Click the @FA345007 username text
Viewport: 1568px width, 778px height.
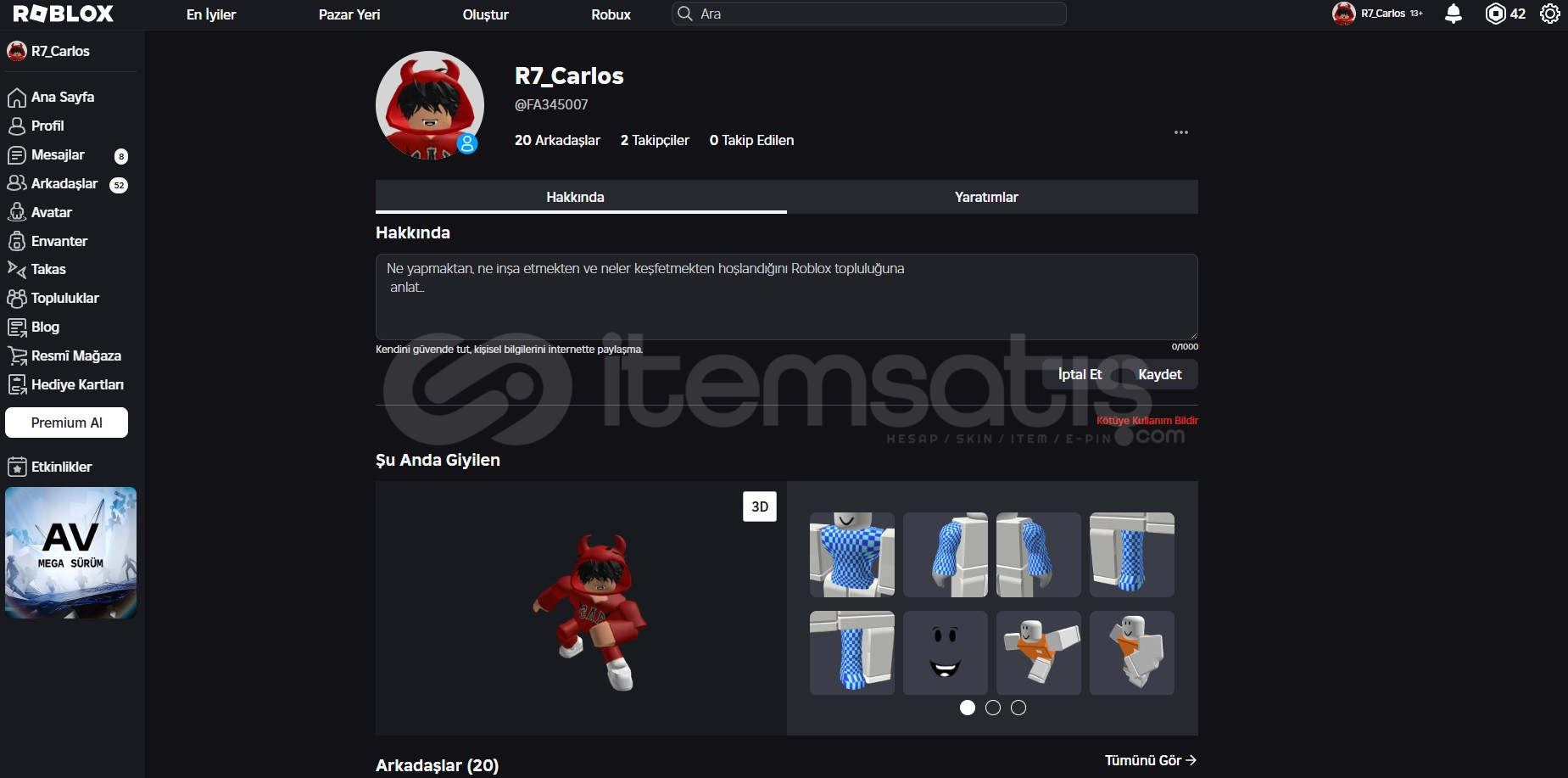click(x=551, y=104)
